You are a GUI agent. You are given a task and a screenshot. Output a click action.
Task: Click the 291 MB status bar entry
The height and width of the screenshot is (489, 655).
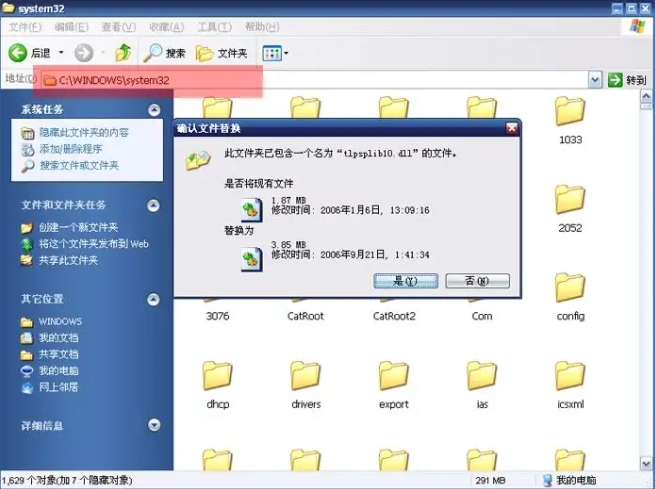[490, 481]
